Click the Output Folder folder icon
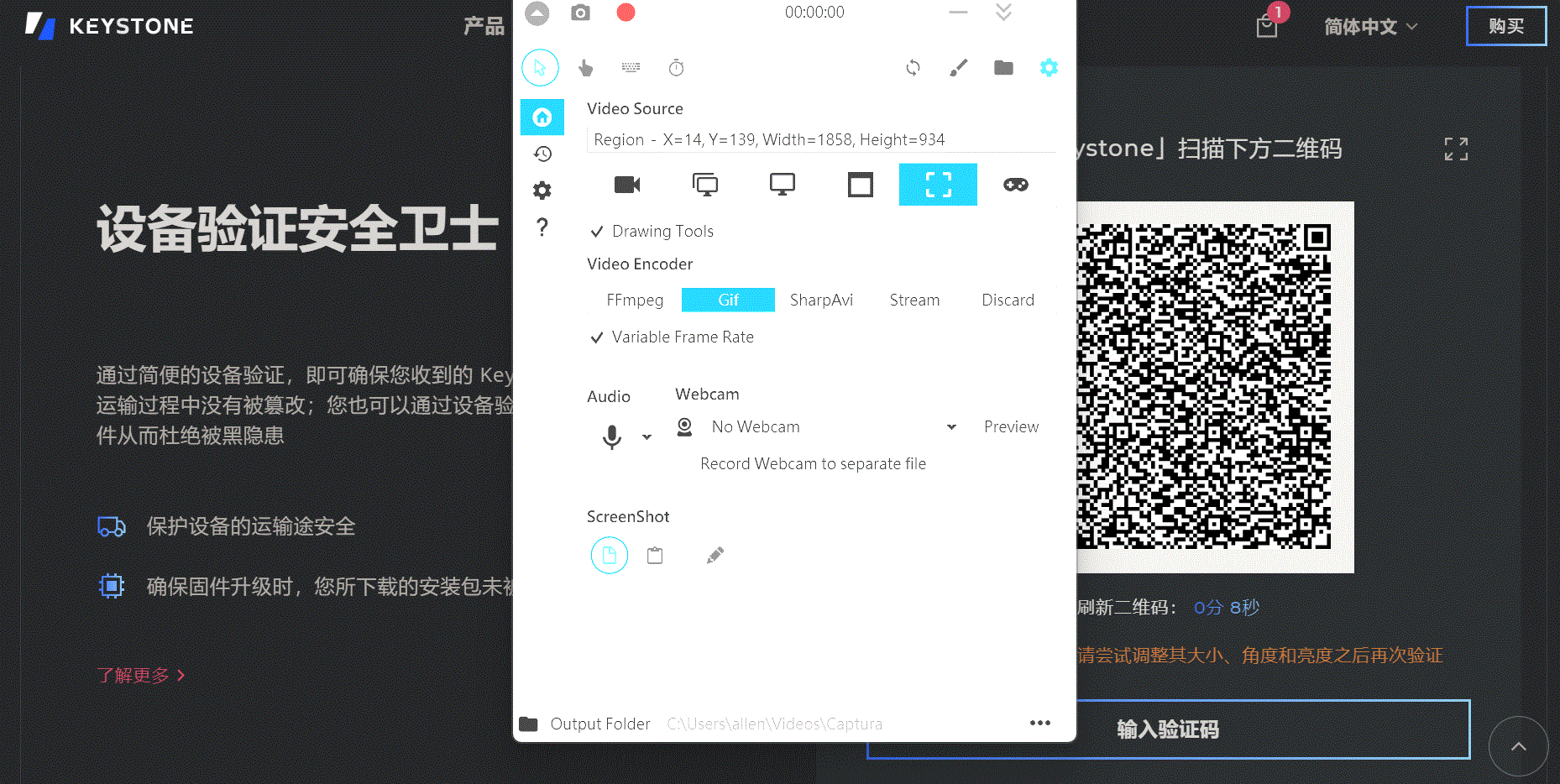1560x784 pixels. 528,724
